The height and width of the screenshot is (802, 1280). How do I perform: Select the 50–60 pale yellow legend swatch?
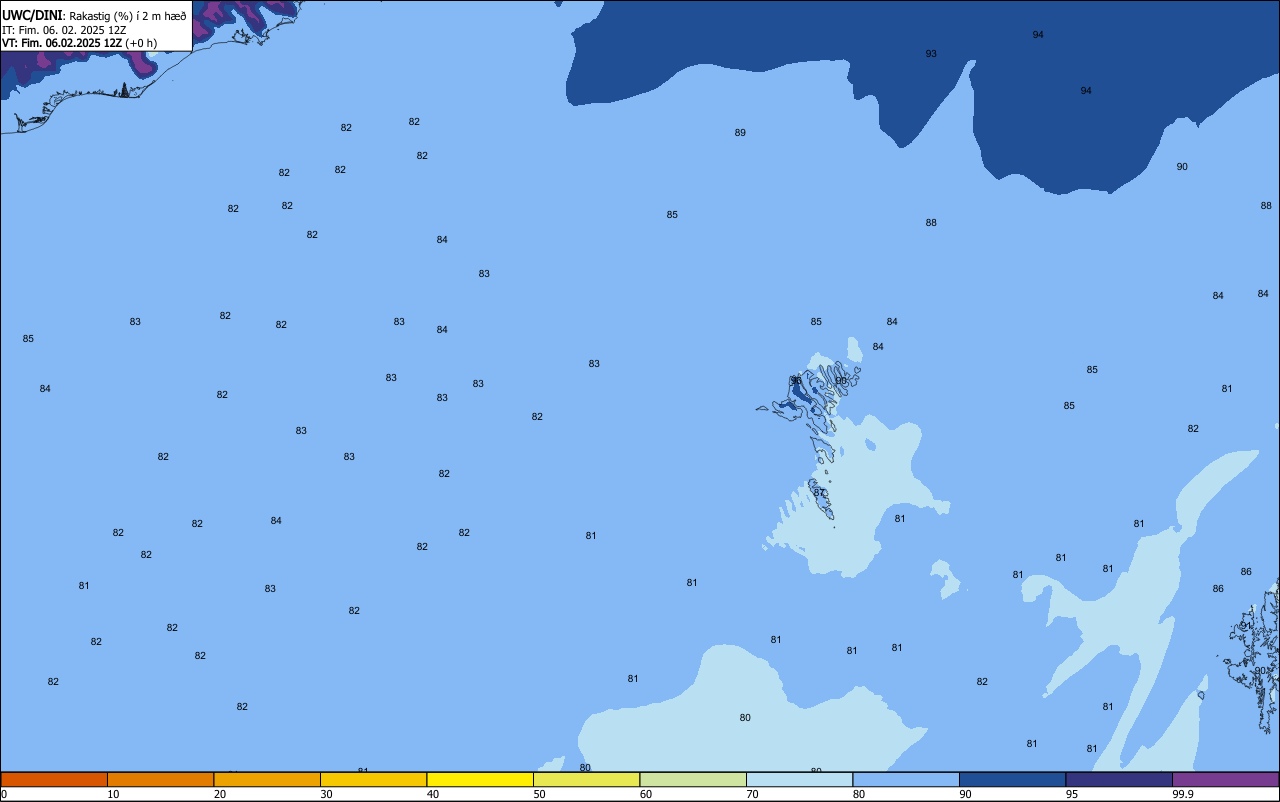(x=586, y=779)
